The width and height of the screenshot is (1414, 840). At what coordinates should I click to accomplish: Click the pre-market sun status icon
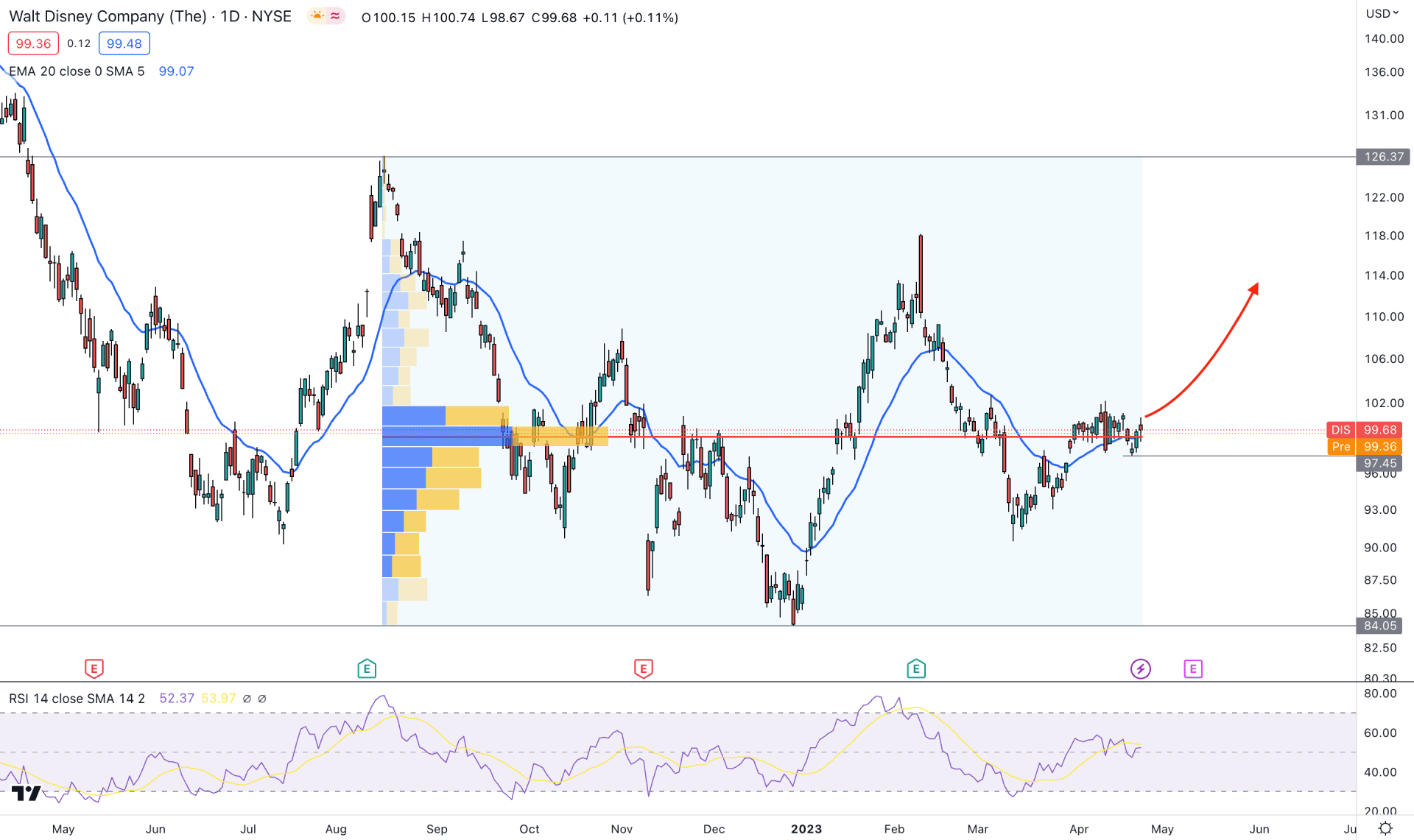tap(317, 15)
